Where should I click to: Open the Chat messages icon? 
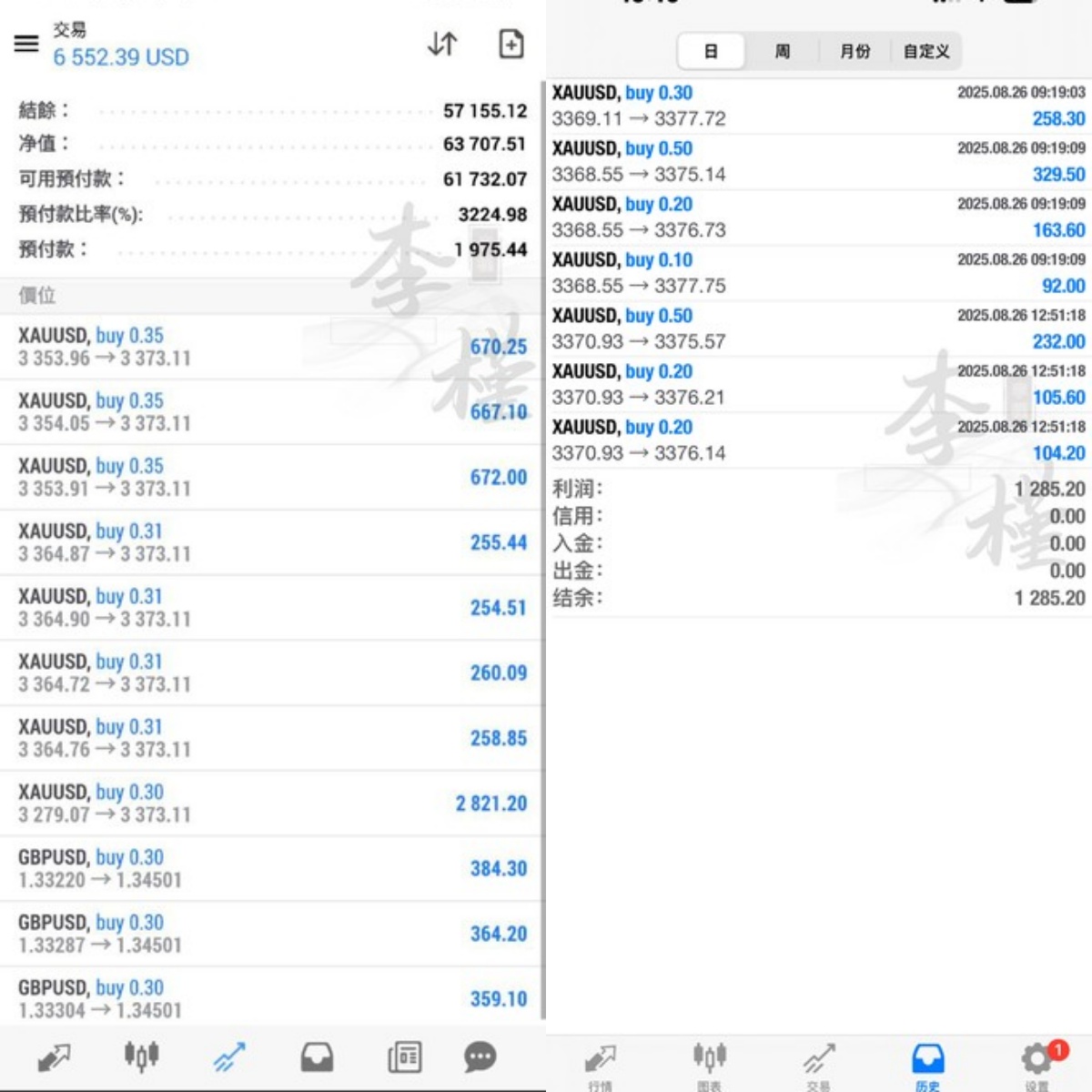(480, 1057)
